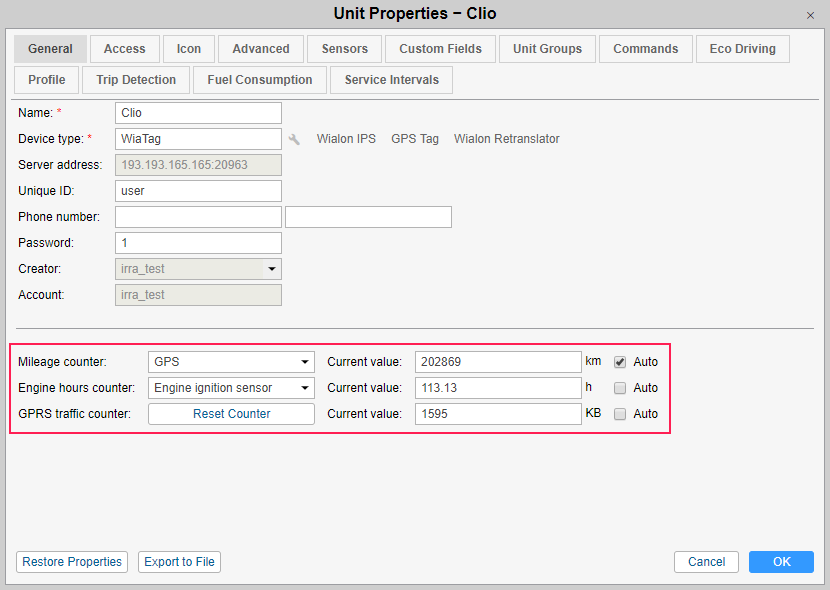The height and width of the screenshot is (590, 830).
Task: Uncheck the Auto mileage counter checkbox
Action: [620, 361]
